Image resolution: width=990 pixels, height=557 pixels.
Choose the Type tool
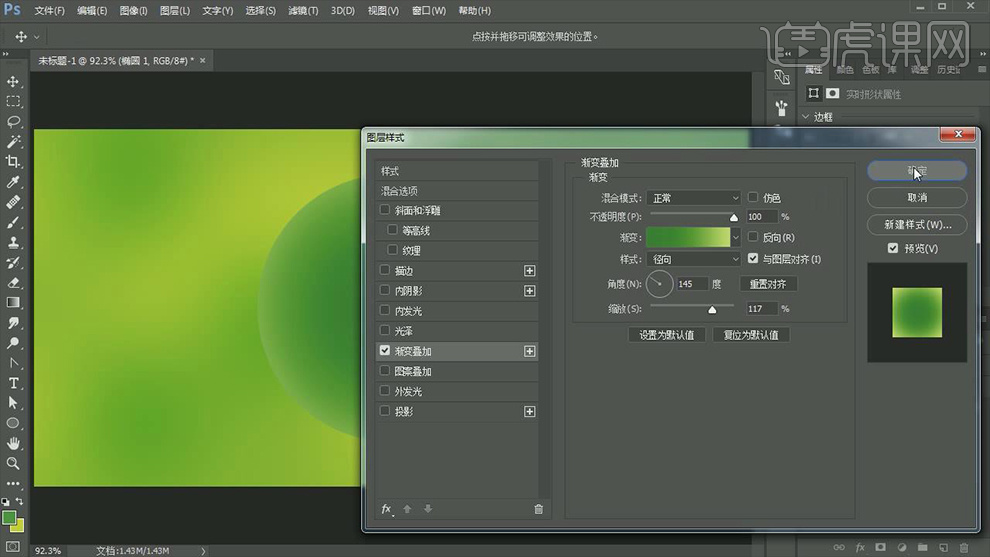[13, 383]
